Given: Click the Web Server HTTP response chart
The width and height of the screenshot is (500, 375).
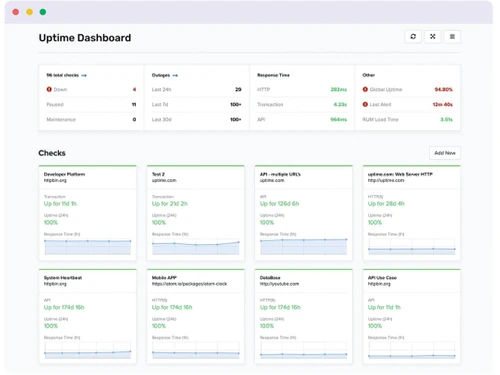Looking at the screenshot, I should [412, 247].
